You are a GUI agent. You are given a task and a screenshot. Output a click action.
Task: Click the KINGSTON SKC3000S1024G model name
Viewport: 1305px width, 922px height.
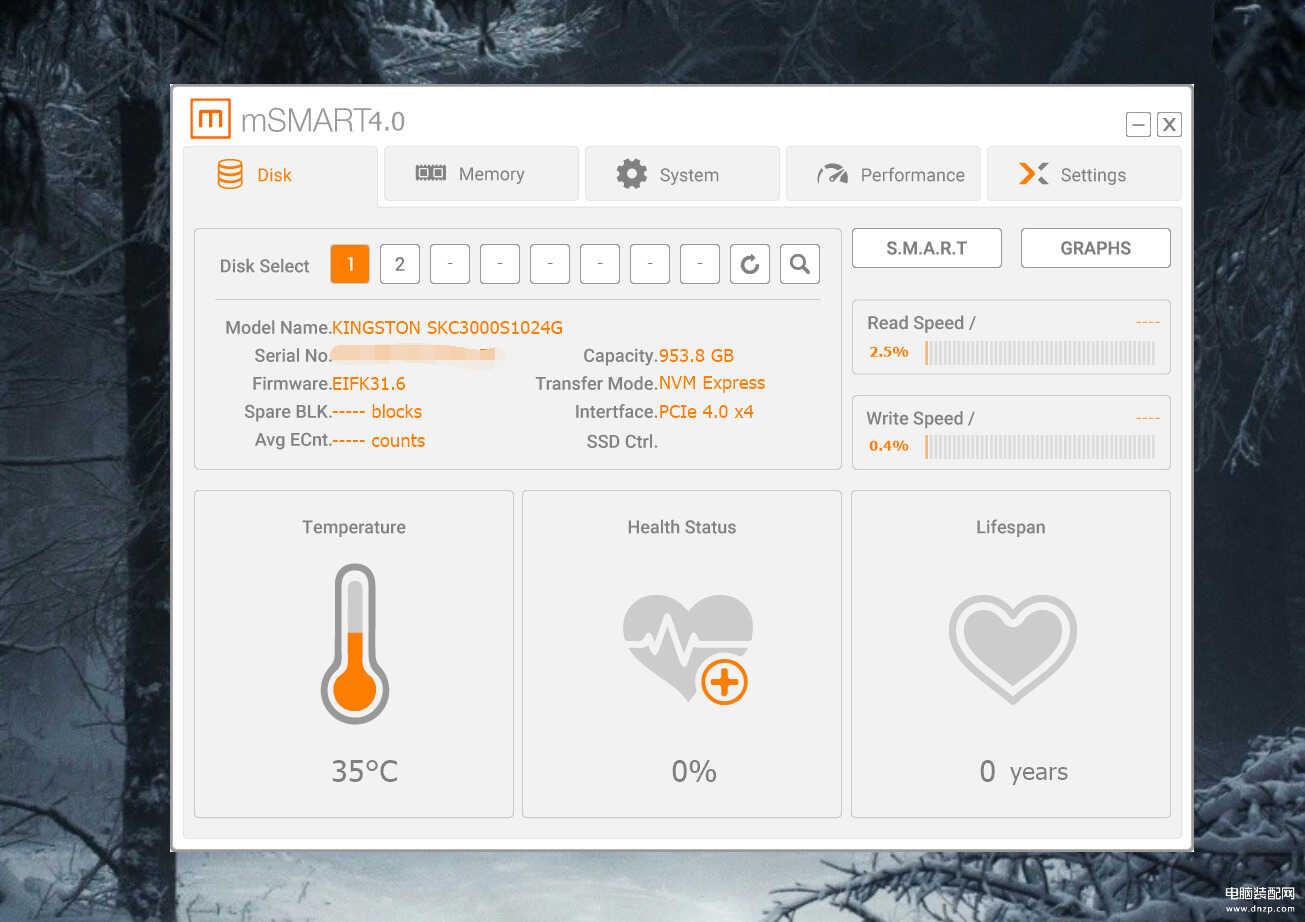click(x=447, y=327)
